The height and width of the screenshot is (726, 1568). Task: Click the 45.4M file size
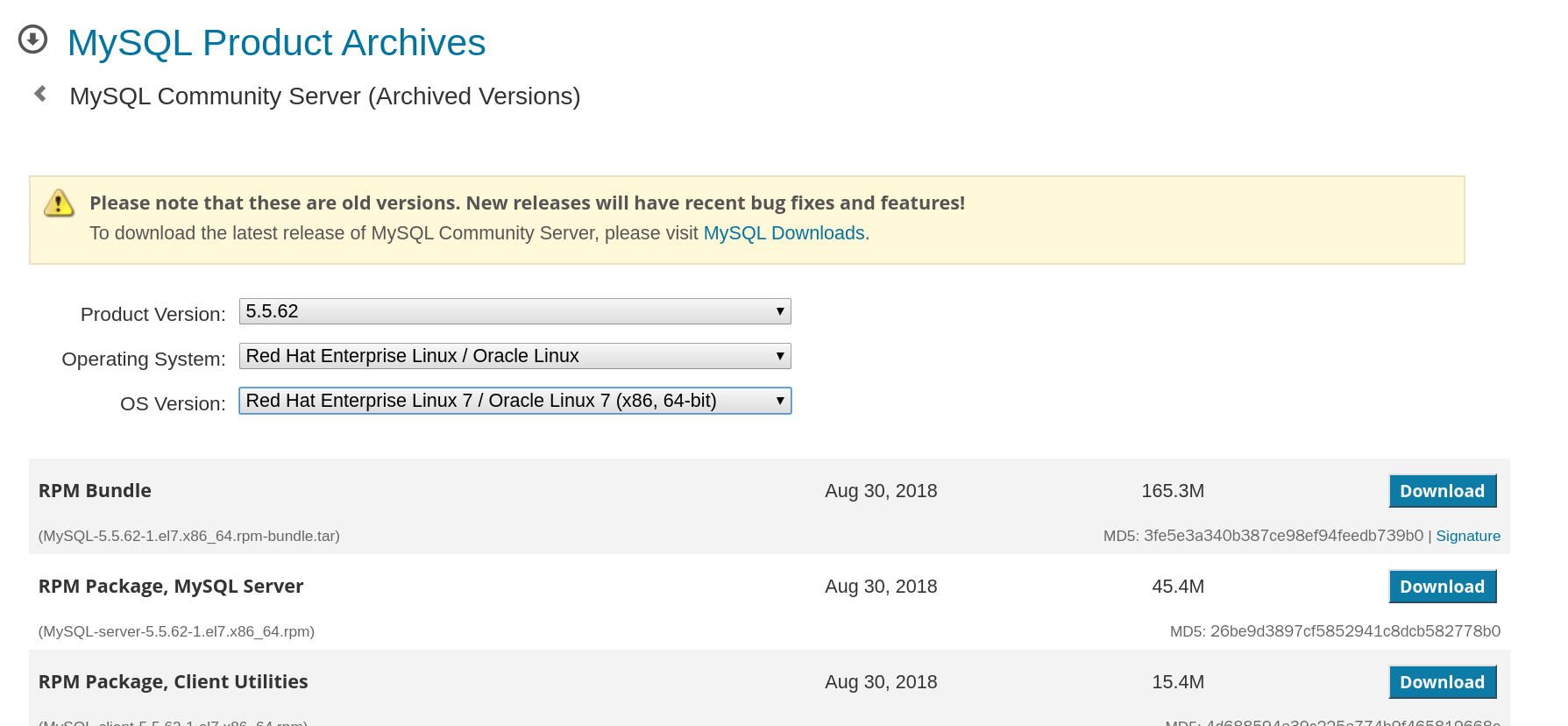click(1178, 587)
